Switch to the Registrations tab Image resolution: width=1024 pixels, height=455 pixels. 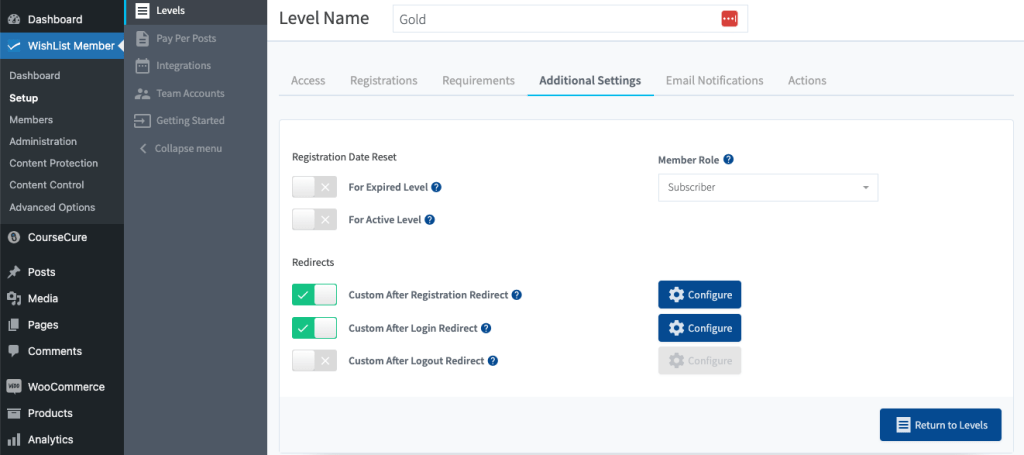[384, 80]
